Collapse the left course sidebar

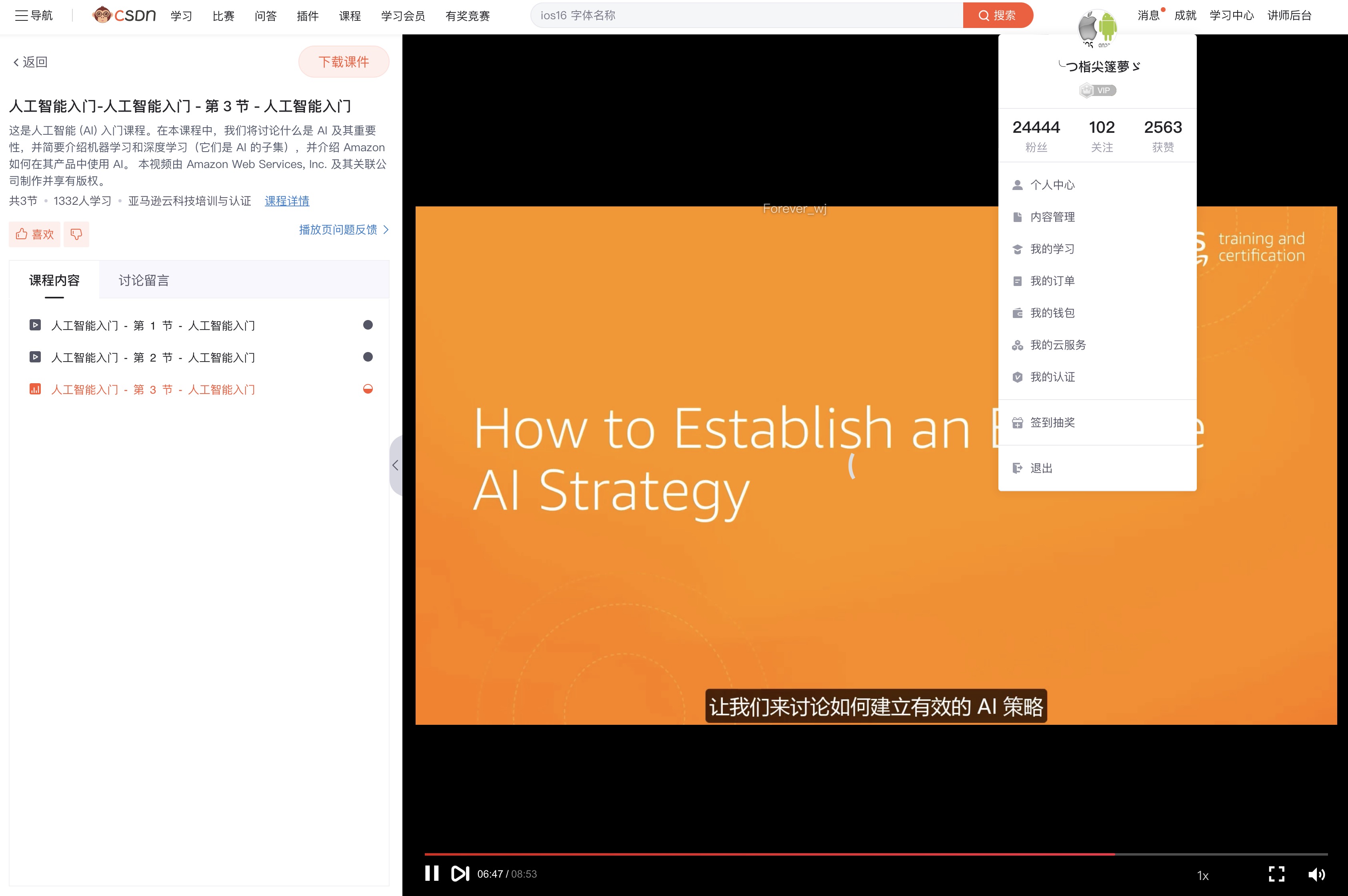396,465
